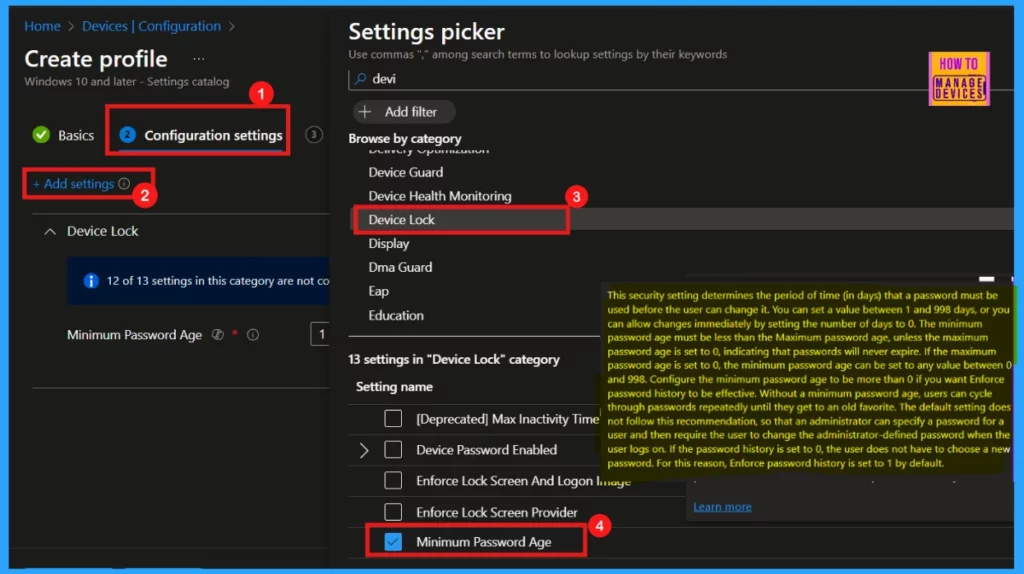This screenshot has width=1024, height=574.
Task: Select Display category
Action: coord(389,244)
